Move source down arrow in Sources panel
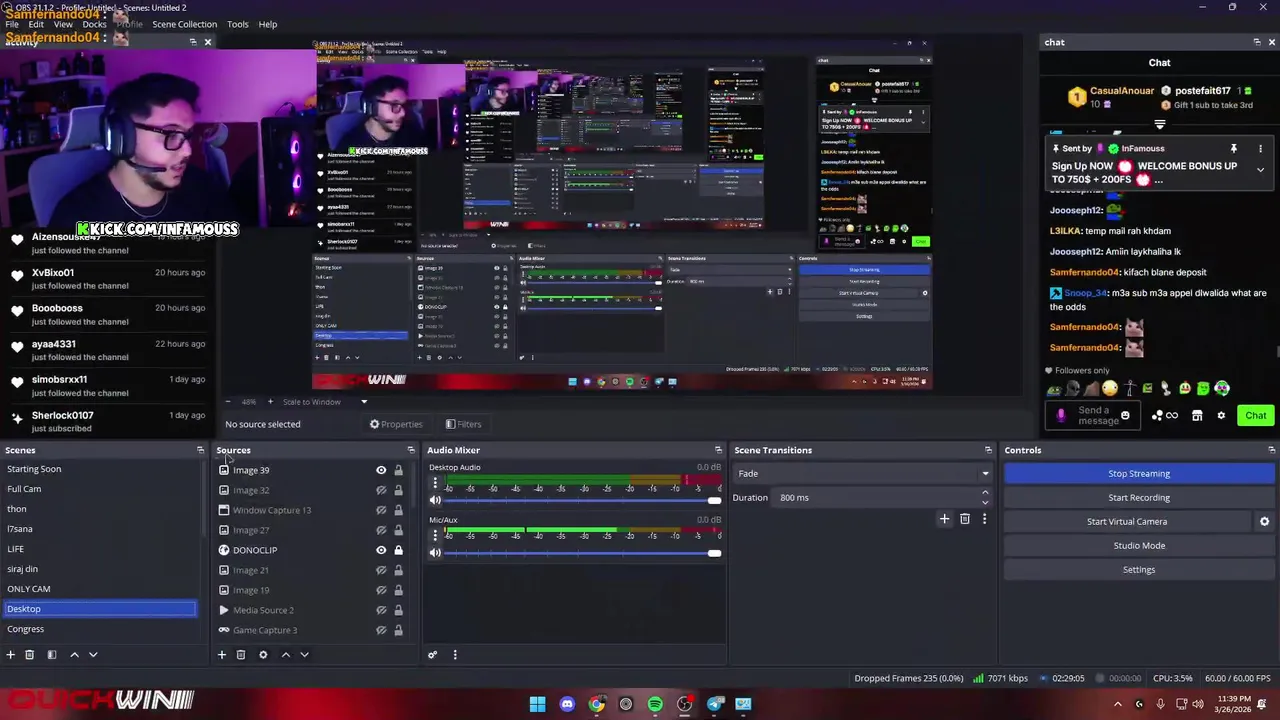Image resolution: width=1280 pixels, height=720 pixels. (x=304, y=655)
